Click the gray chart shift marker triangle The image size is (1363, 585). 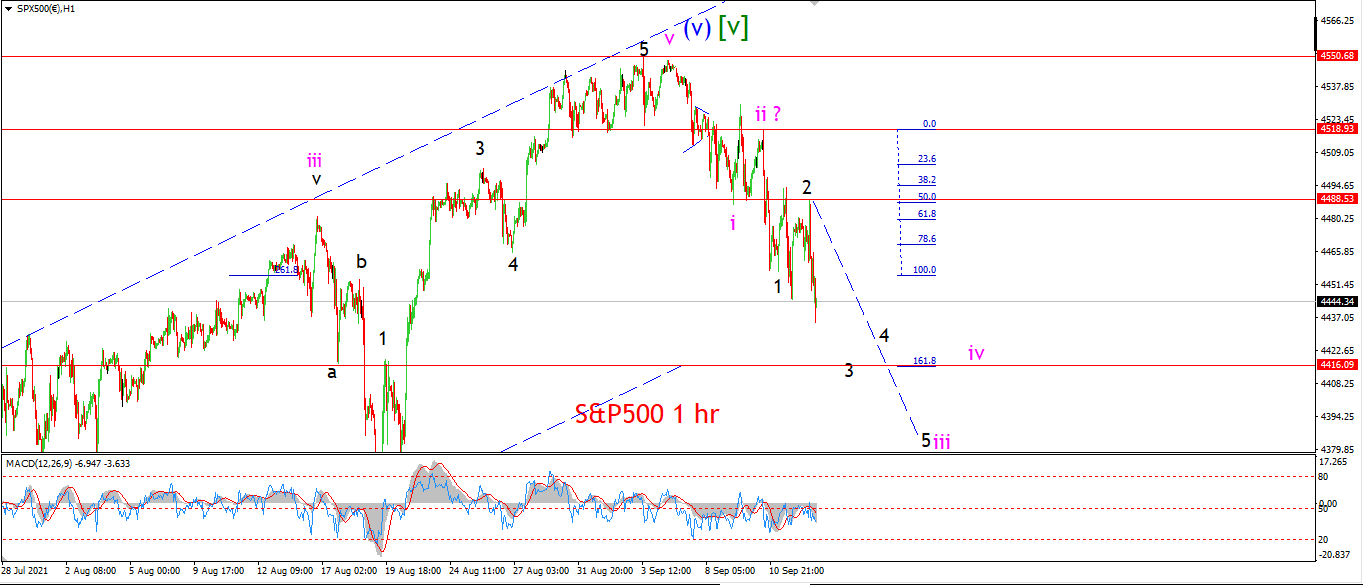tap(816, 3)
